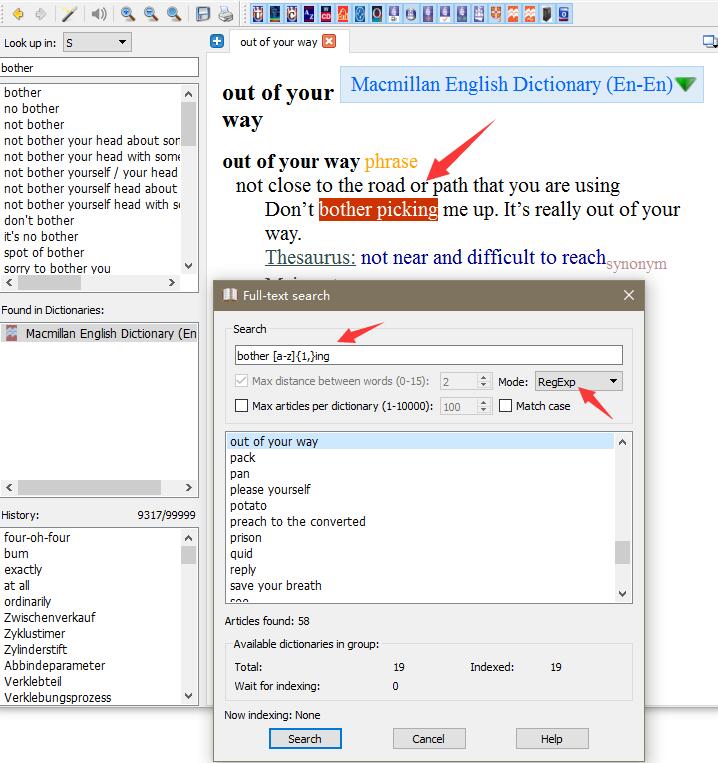Click the word list scroll-down arrow

[189, 266]
